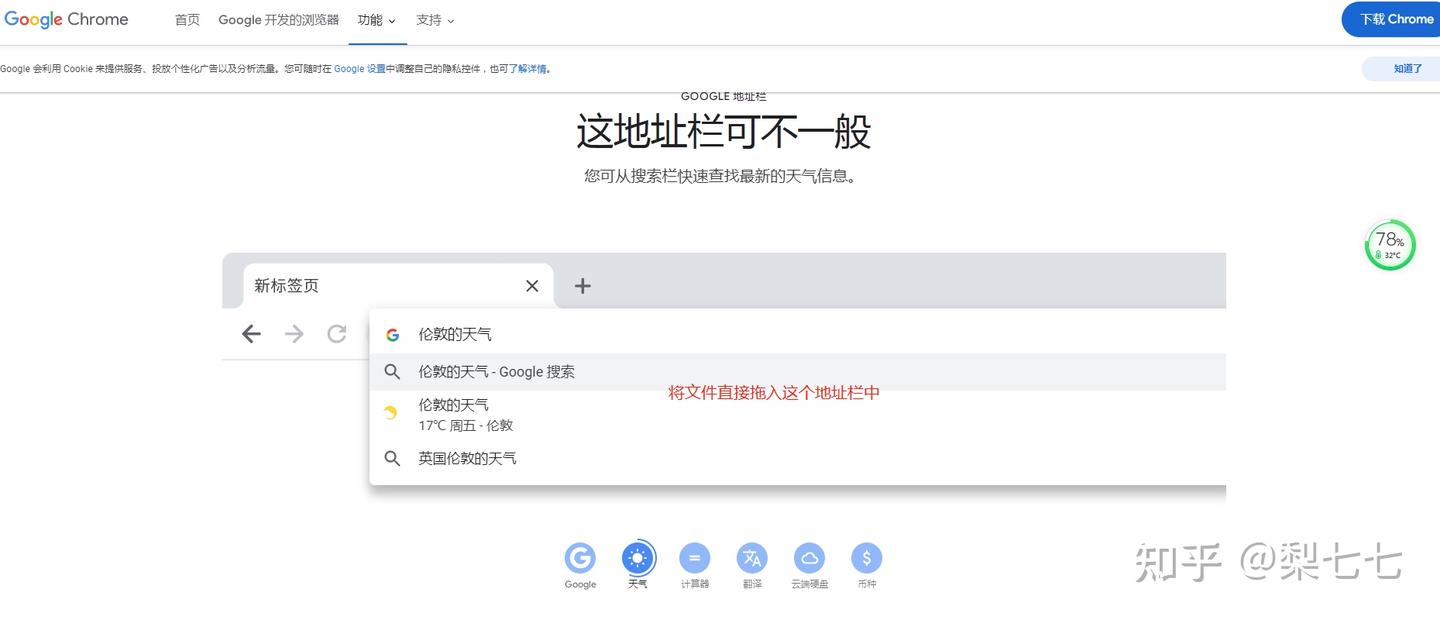Click the reload icon in the mock browser
Screen dimensions: 1440x620
[x=337, y=334]
